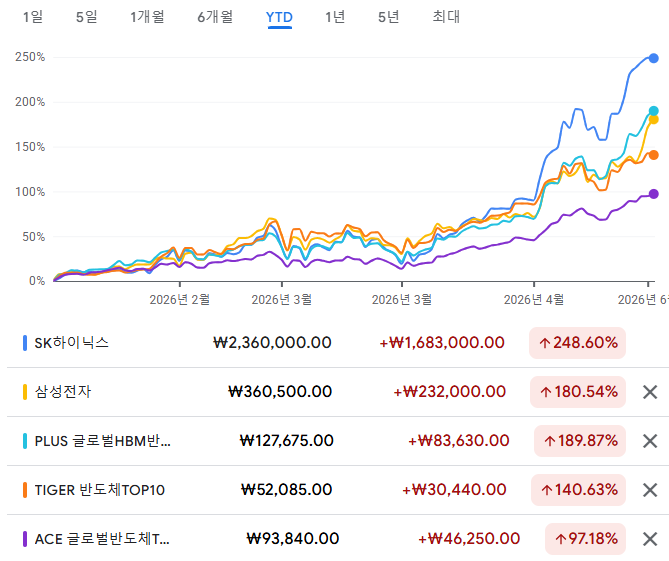The width and height of the screenshot is (669, 561).
Task: Click the purple endpoint dot on chart
Action: [x=653, y=194]
